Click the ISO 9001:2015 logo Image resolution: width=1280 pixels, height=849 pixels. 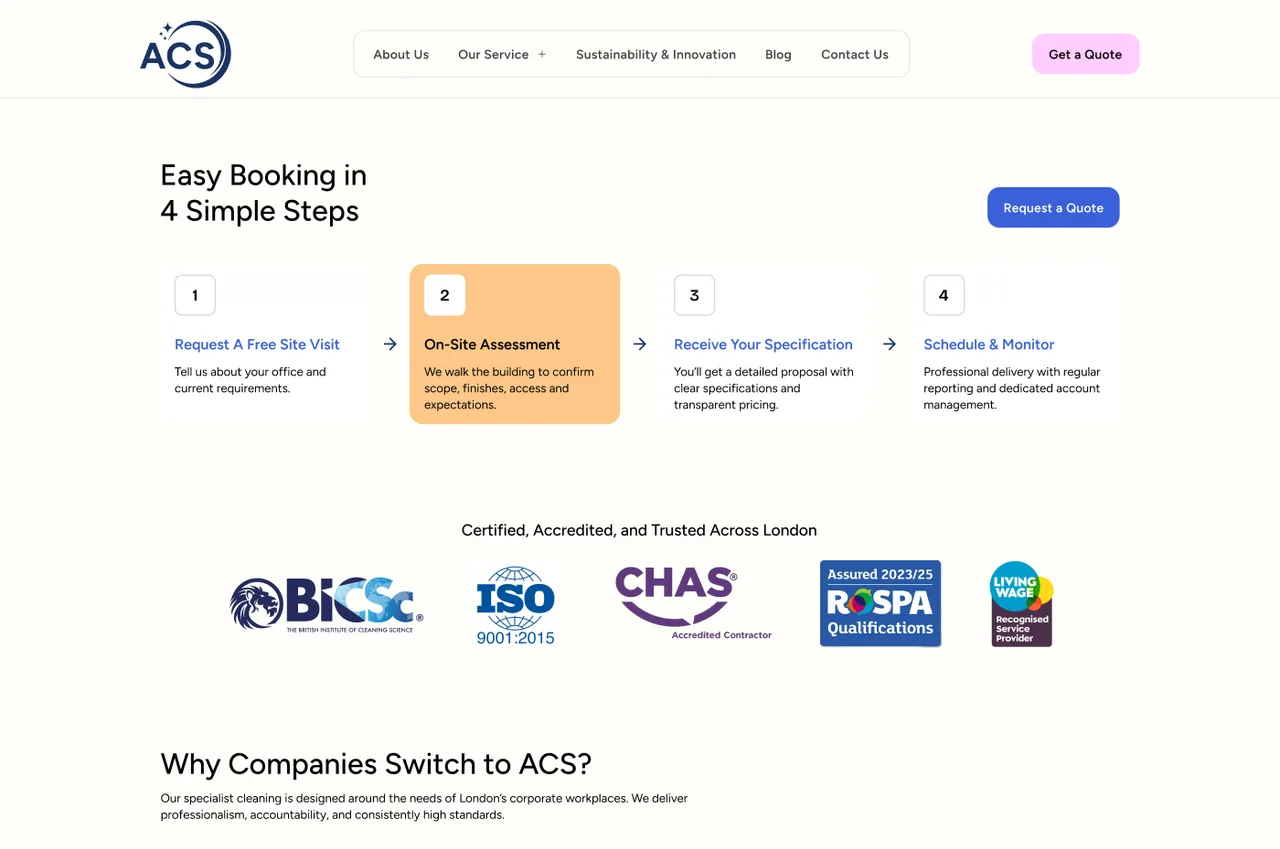coord(515,604)
